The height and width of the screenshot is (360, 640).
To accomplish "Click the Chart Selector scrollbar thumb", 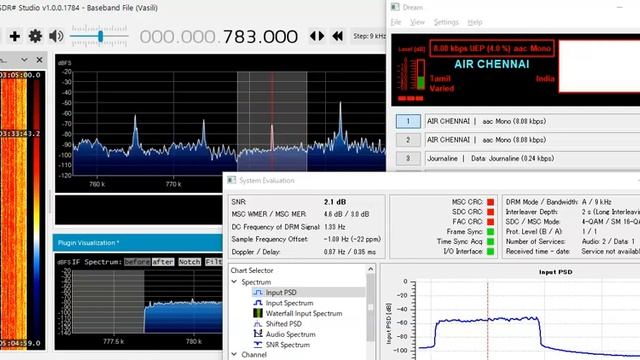I will [371, 307].
